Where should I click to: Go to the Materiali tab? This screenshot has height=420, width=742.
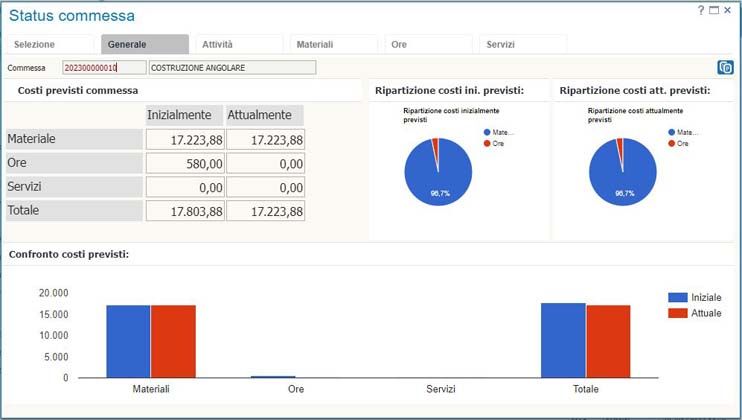point(334,44)
